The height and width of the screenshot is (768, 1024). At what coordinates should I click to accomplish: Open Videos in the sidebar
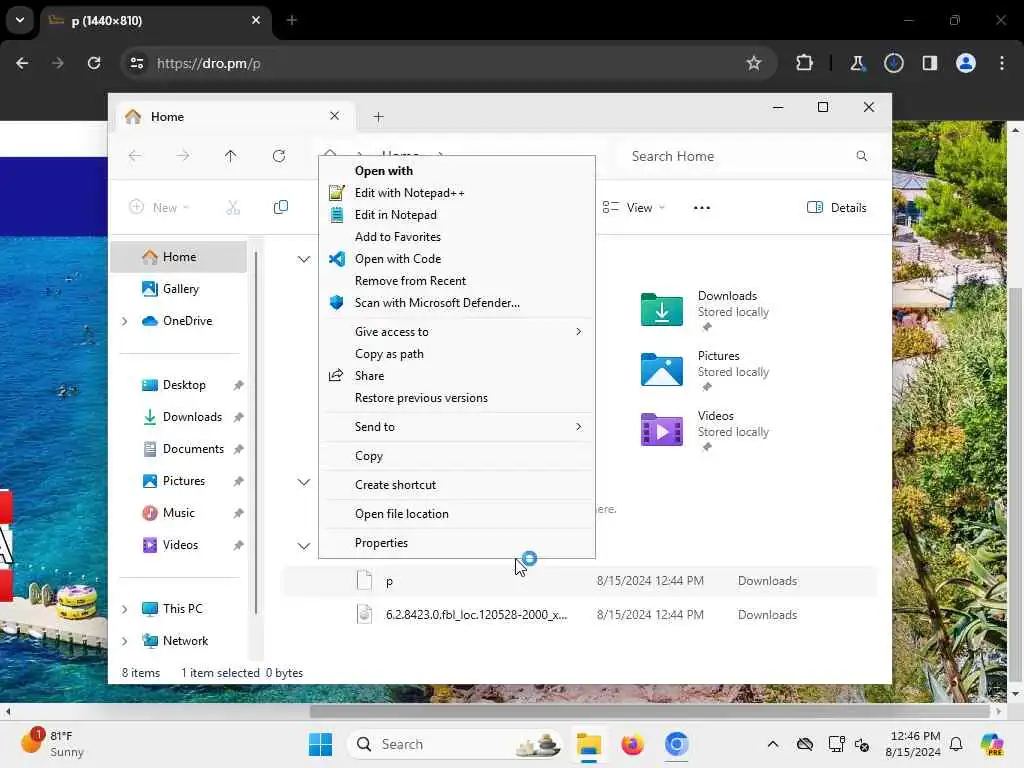click(179, 545)
